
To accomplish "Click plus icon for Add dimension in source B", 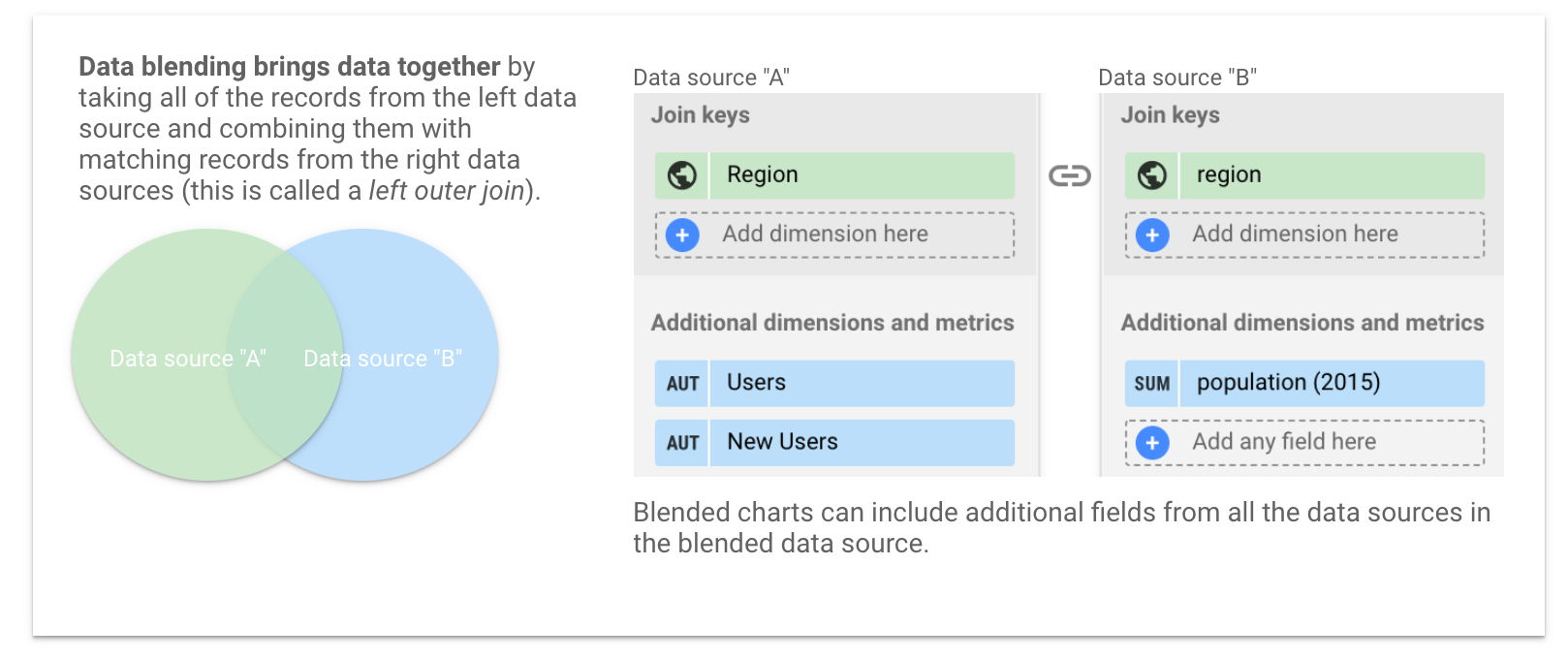I will [1152, 235].
